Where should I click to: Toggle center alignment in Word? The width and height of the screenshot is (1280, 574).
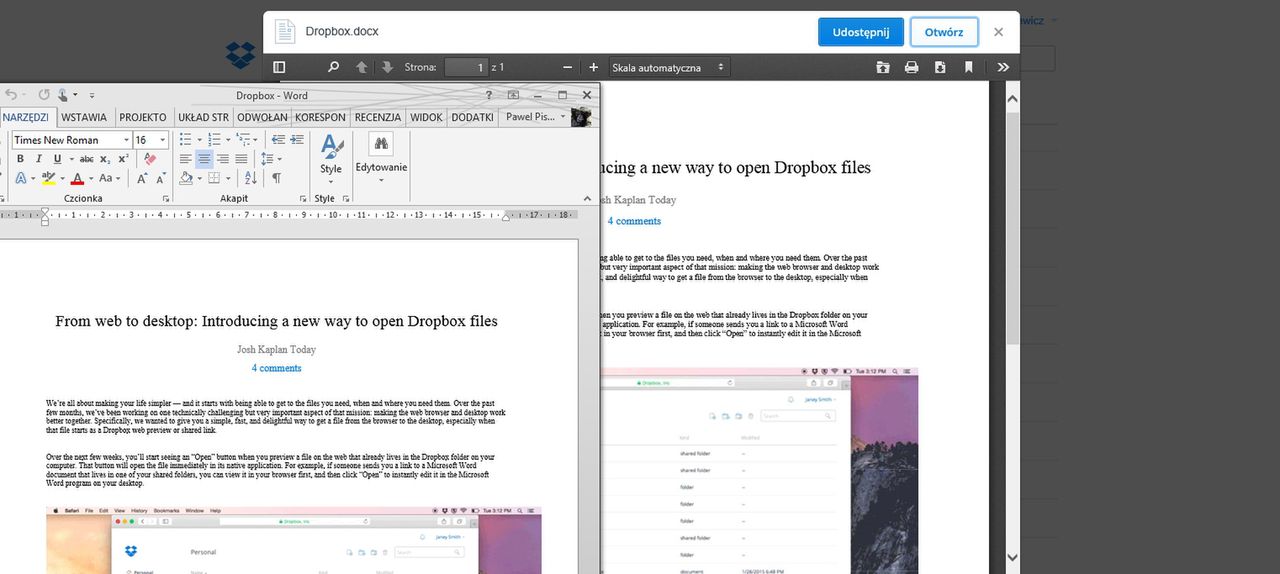click(204, 159)
